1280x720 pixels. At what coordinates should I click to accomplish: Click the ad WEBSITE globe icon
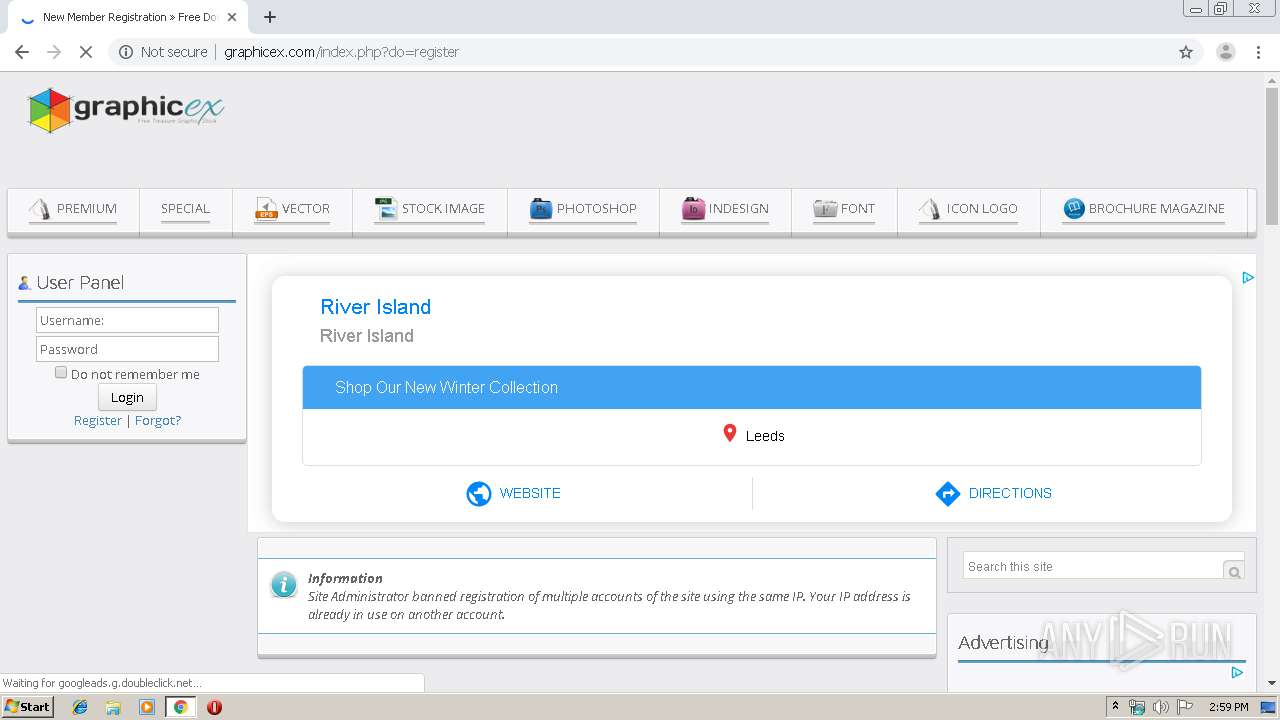pos(479,494)
